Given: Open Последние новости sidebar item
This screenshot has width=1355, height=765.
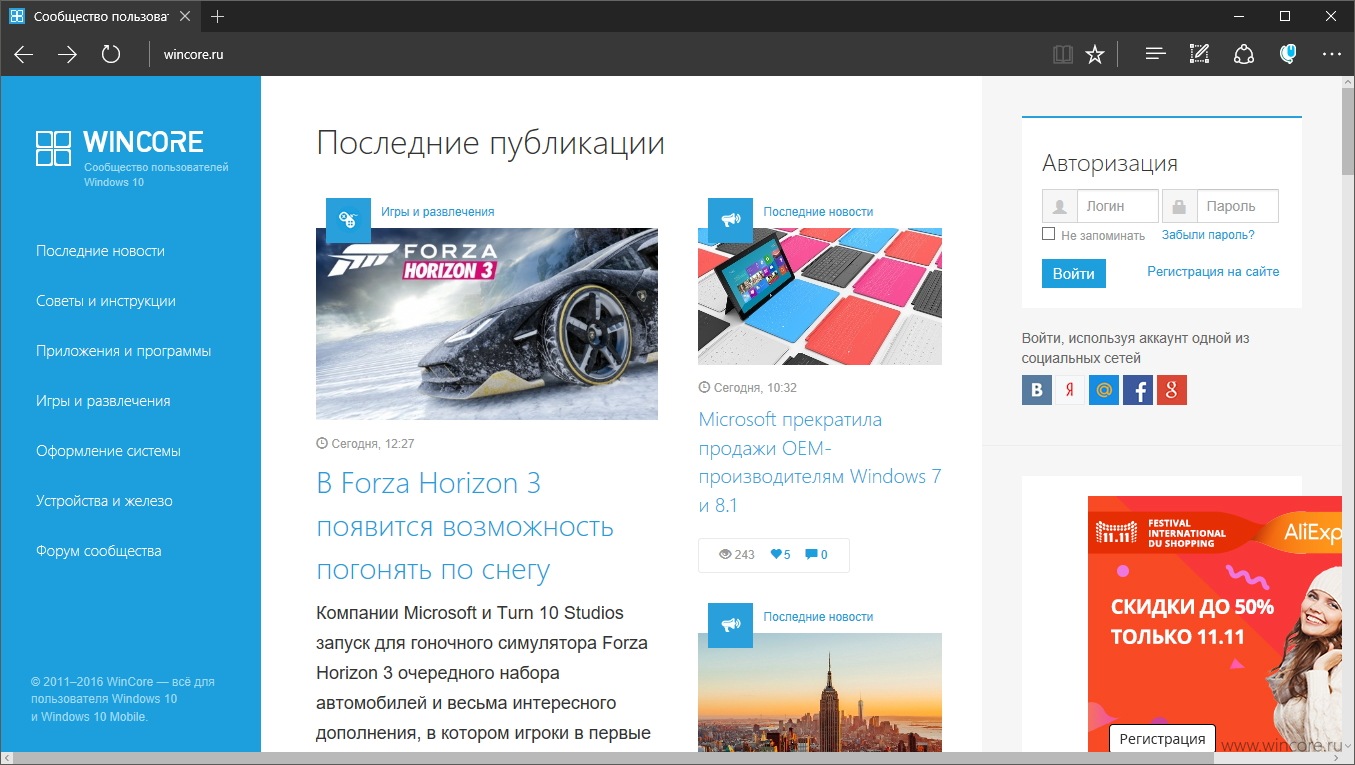Looking at the screenshot, I should point(100,251).
